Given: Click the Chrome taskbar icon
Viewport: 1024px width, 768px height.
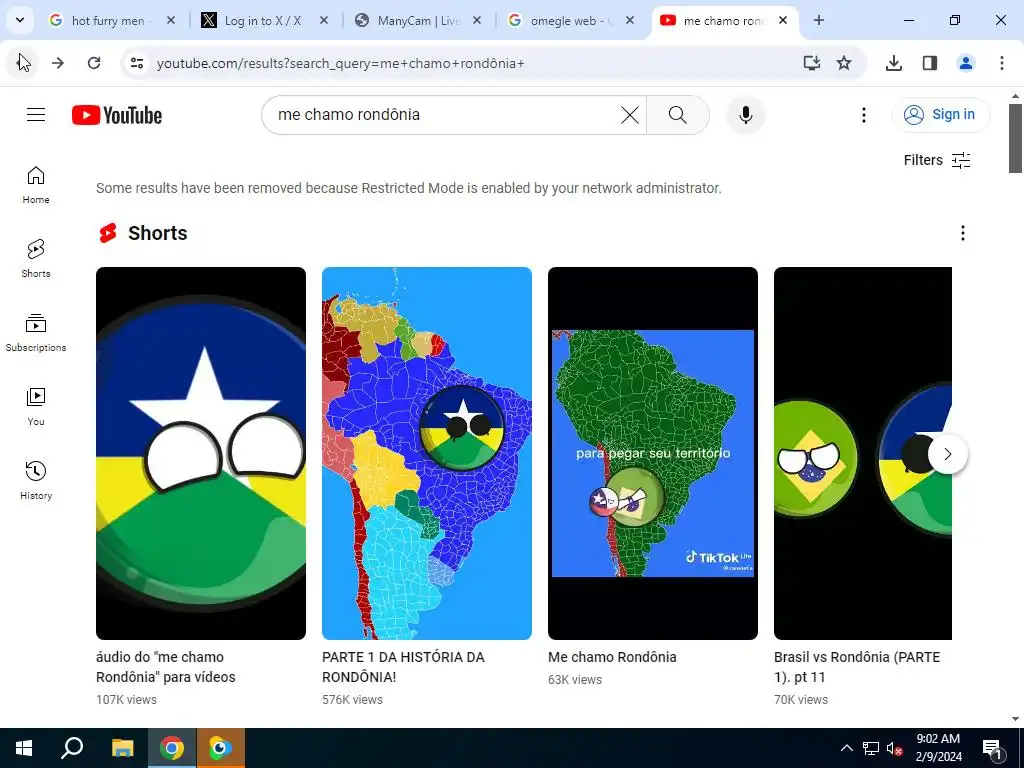Looking at the screenshot, I should [172, 748].
